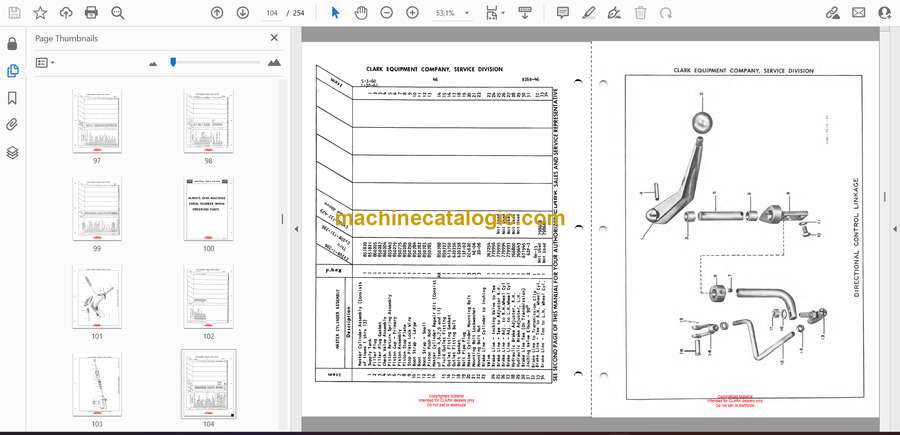
Task: Open the Layers sidebar panel
Action: (12, 152)
